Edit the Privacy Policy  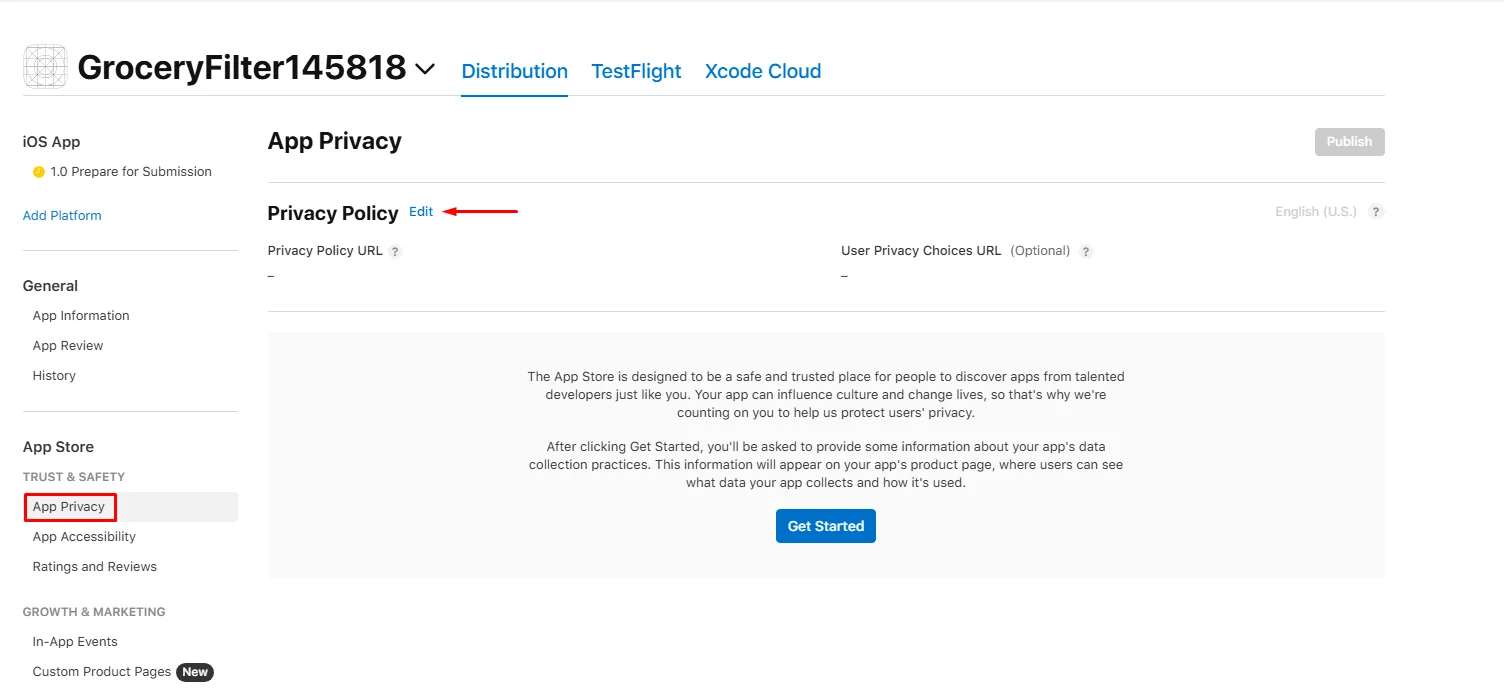coord(421,212)
